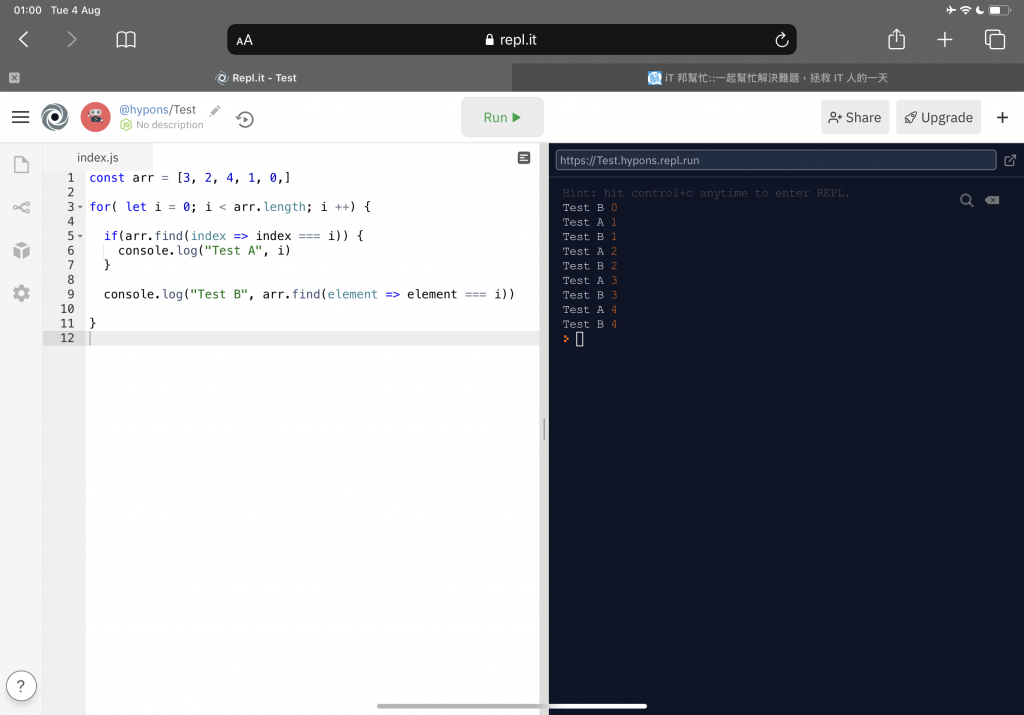Screen dimensions: 1024x715
Task: Open the hypons user avatar
Action: pyautogui.click(x=95, y=118)
